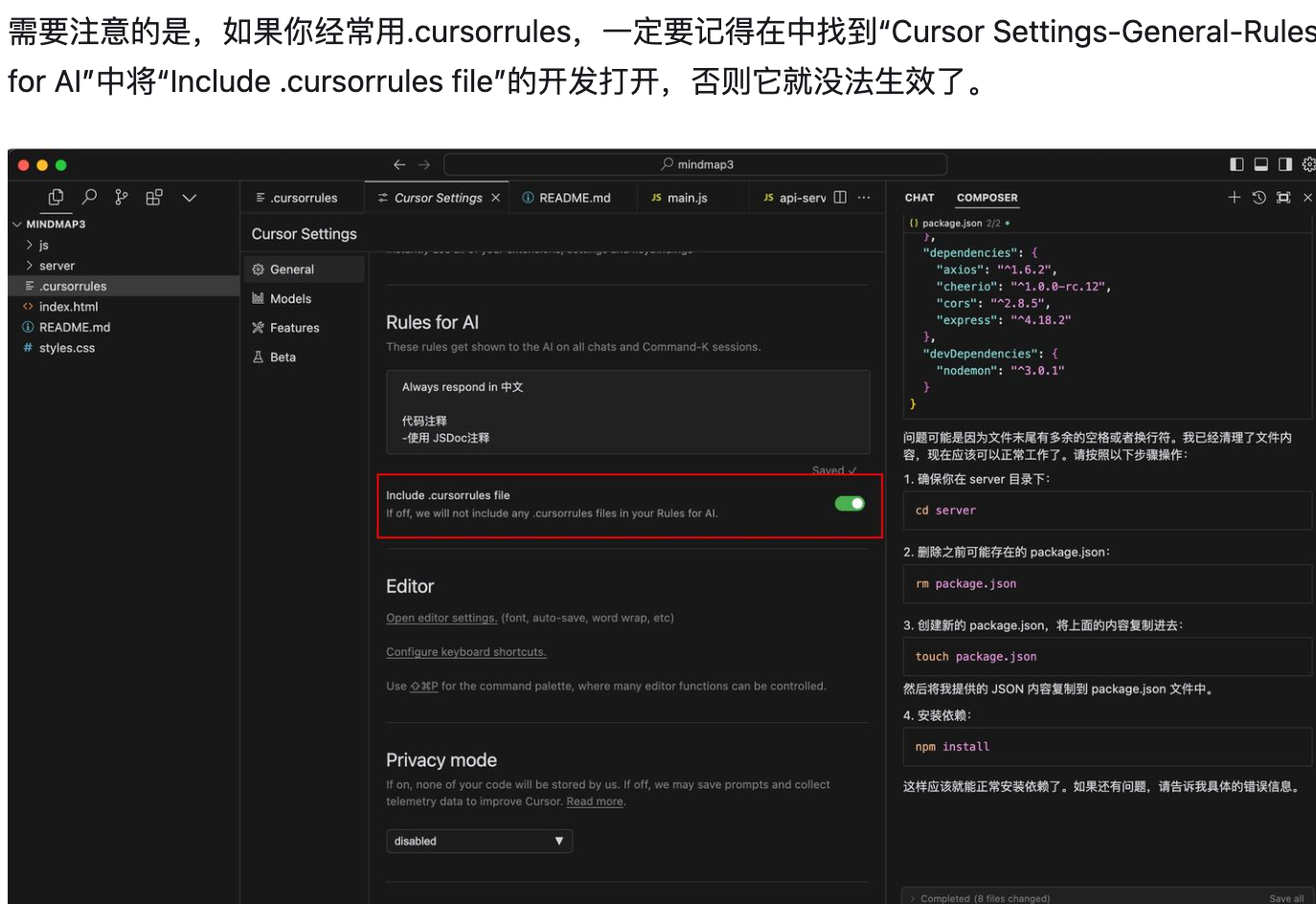
Task: Split the editor with the split icon
Action: pos(840,197)
